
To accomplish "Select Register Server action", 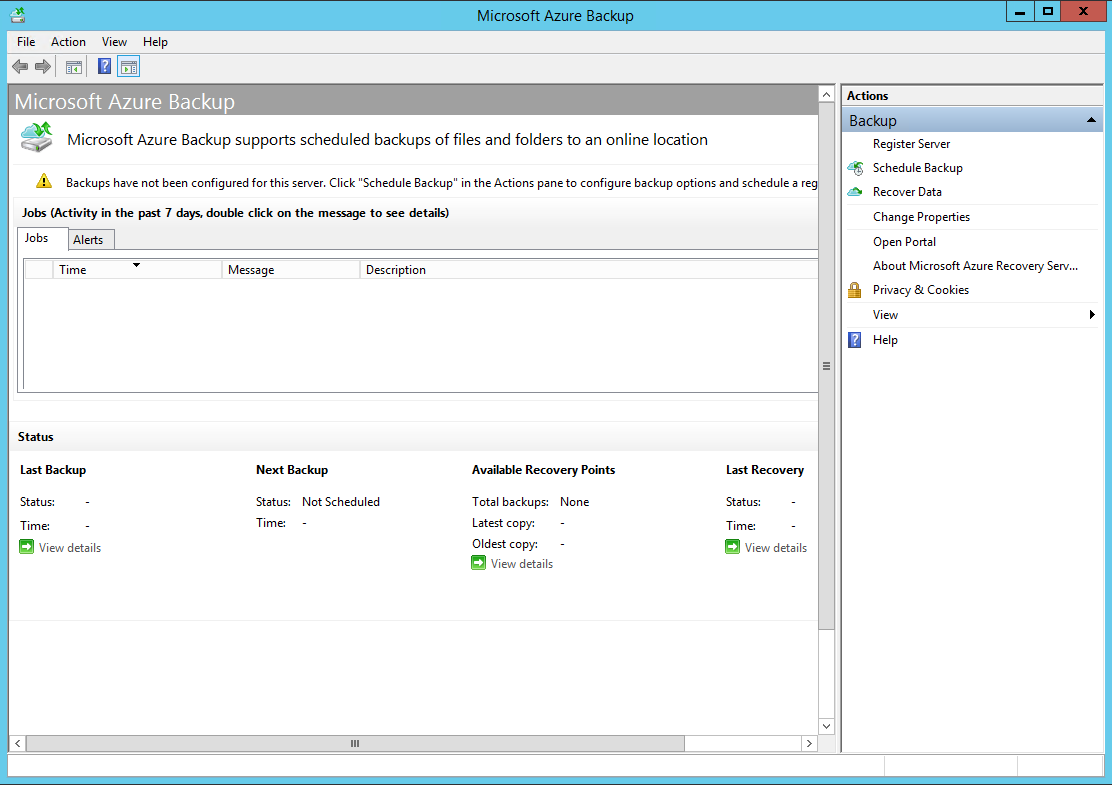I will [x=911, y=144].
